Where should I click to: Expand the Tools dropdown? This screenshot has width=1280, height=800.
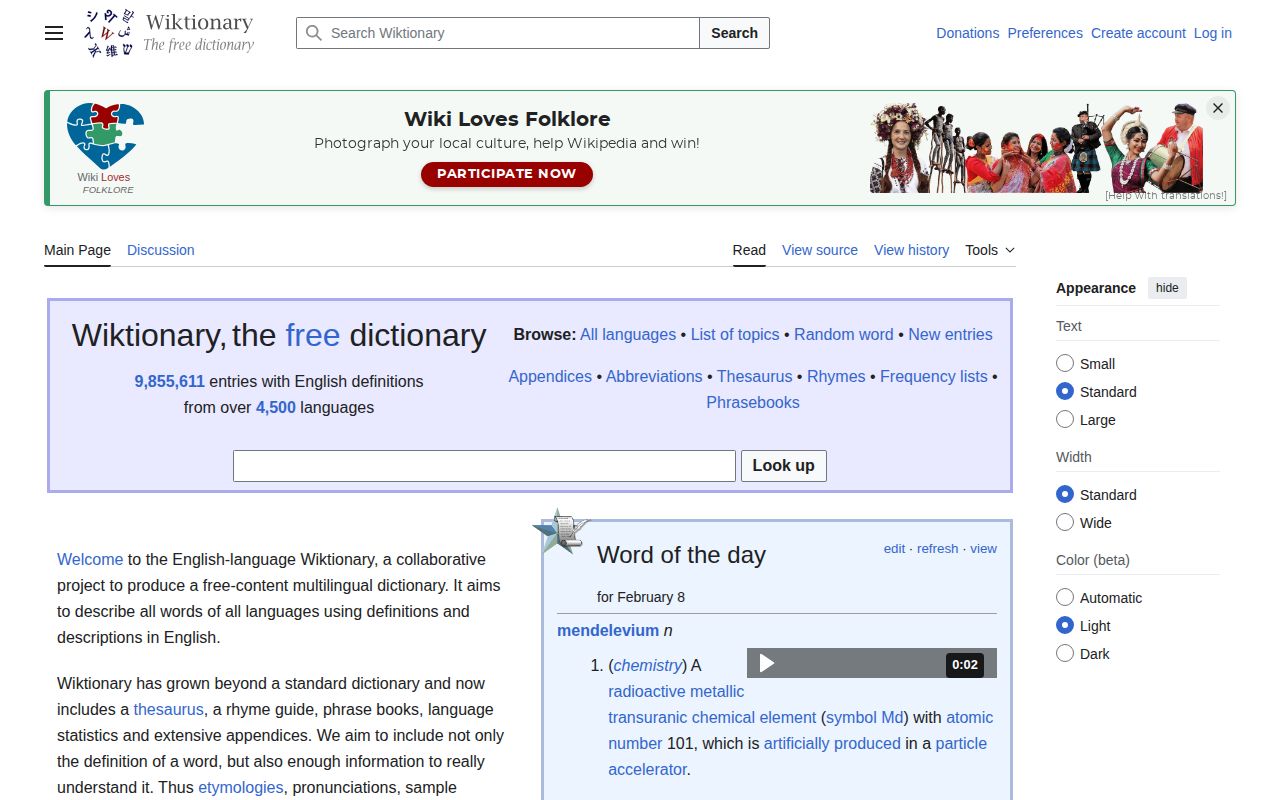click(988, 250)
